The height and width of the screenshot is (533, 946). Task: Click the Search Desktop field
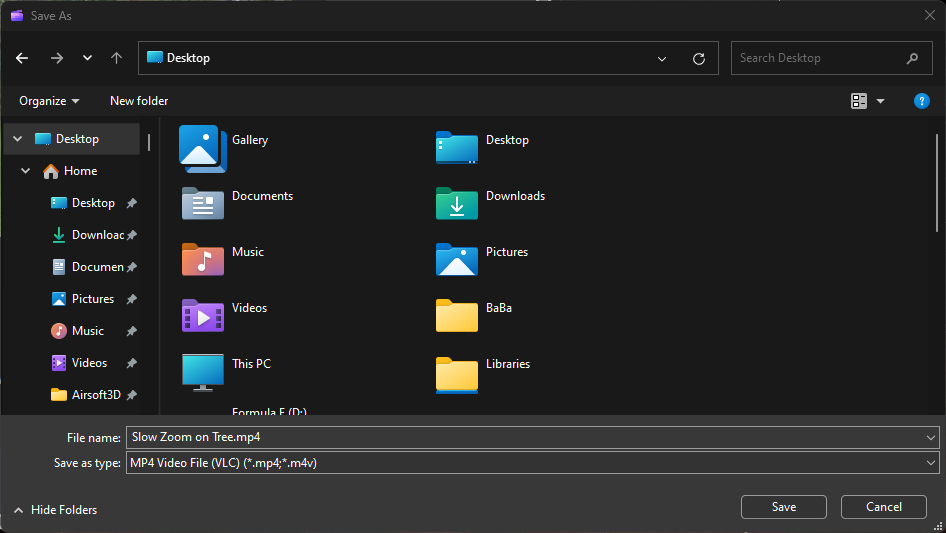click(x=820, y=58)
